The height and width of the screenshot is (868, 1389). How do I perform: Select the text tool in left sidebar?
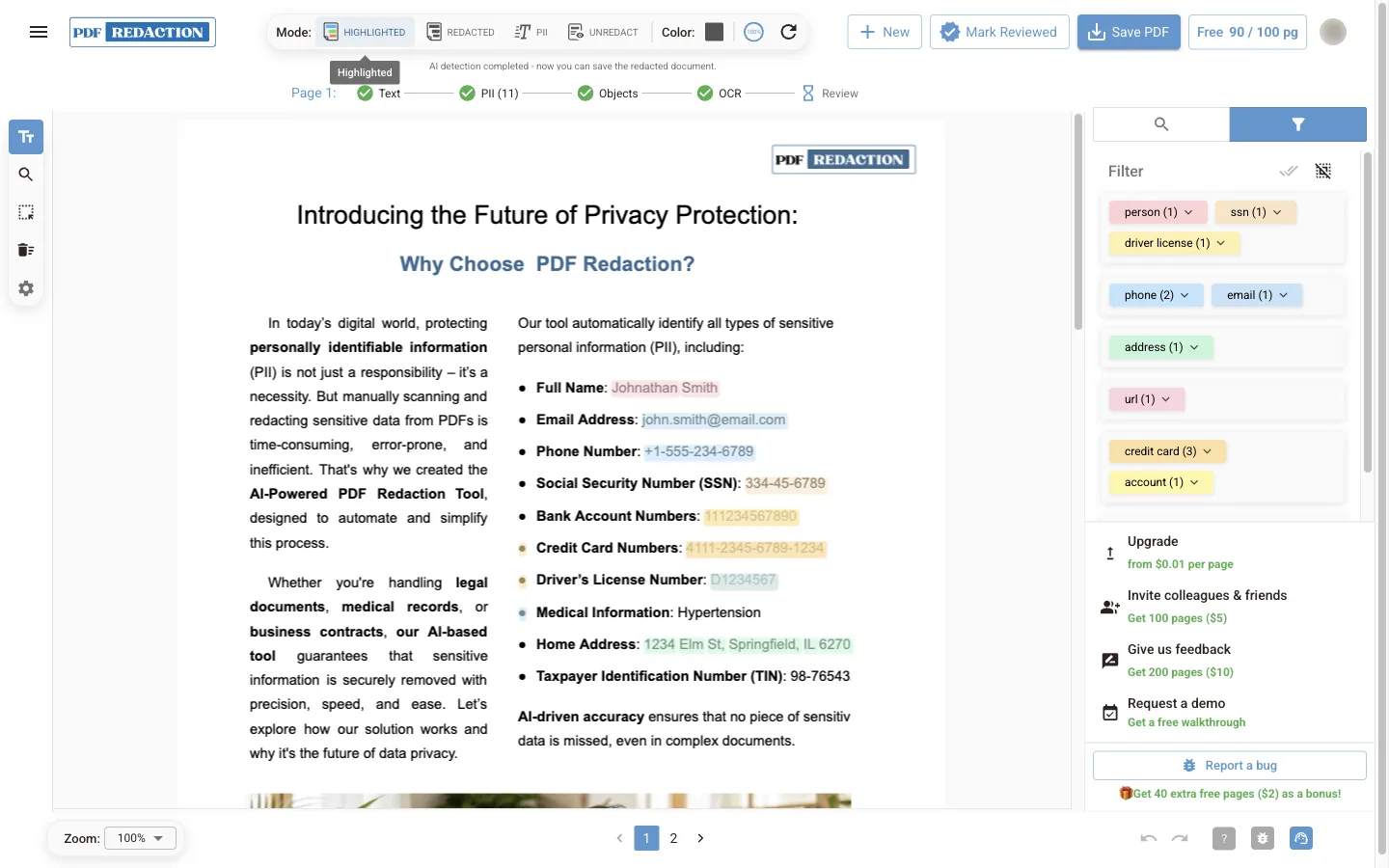[26, 137]
